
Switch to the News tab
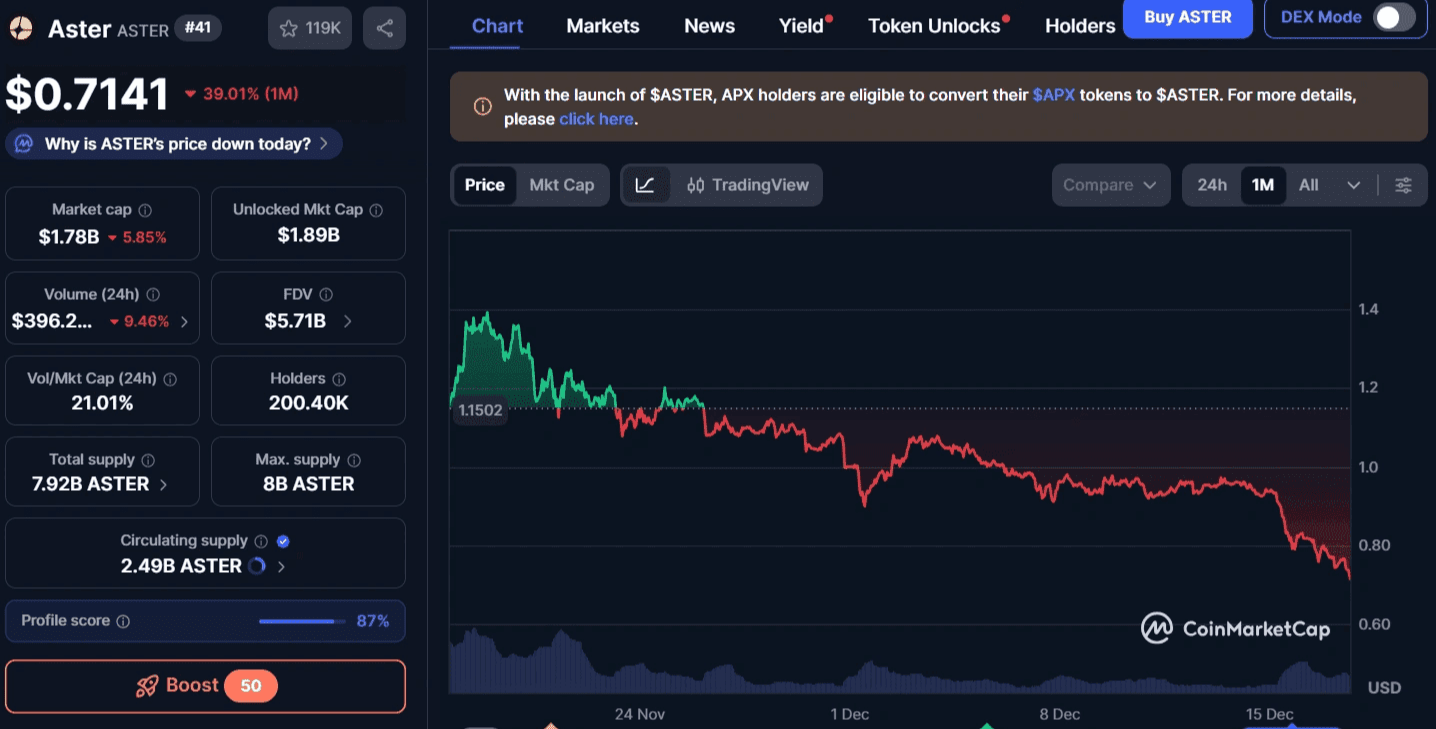click(x=709, y=26)
